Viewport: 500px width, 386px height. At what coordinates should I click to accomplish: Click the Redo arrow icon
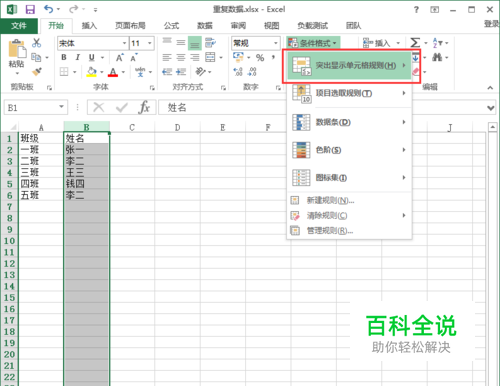74,9
